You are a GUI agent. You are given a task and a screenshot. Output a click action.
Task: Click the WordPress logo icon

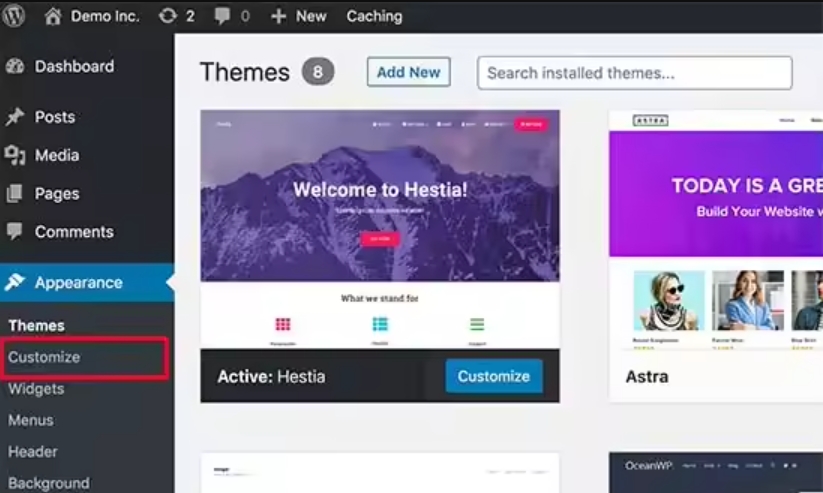tap(14, 16)
